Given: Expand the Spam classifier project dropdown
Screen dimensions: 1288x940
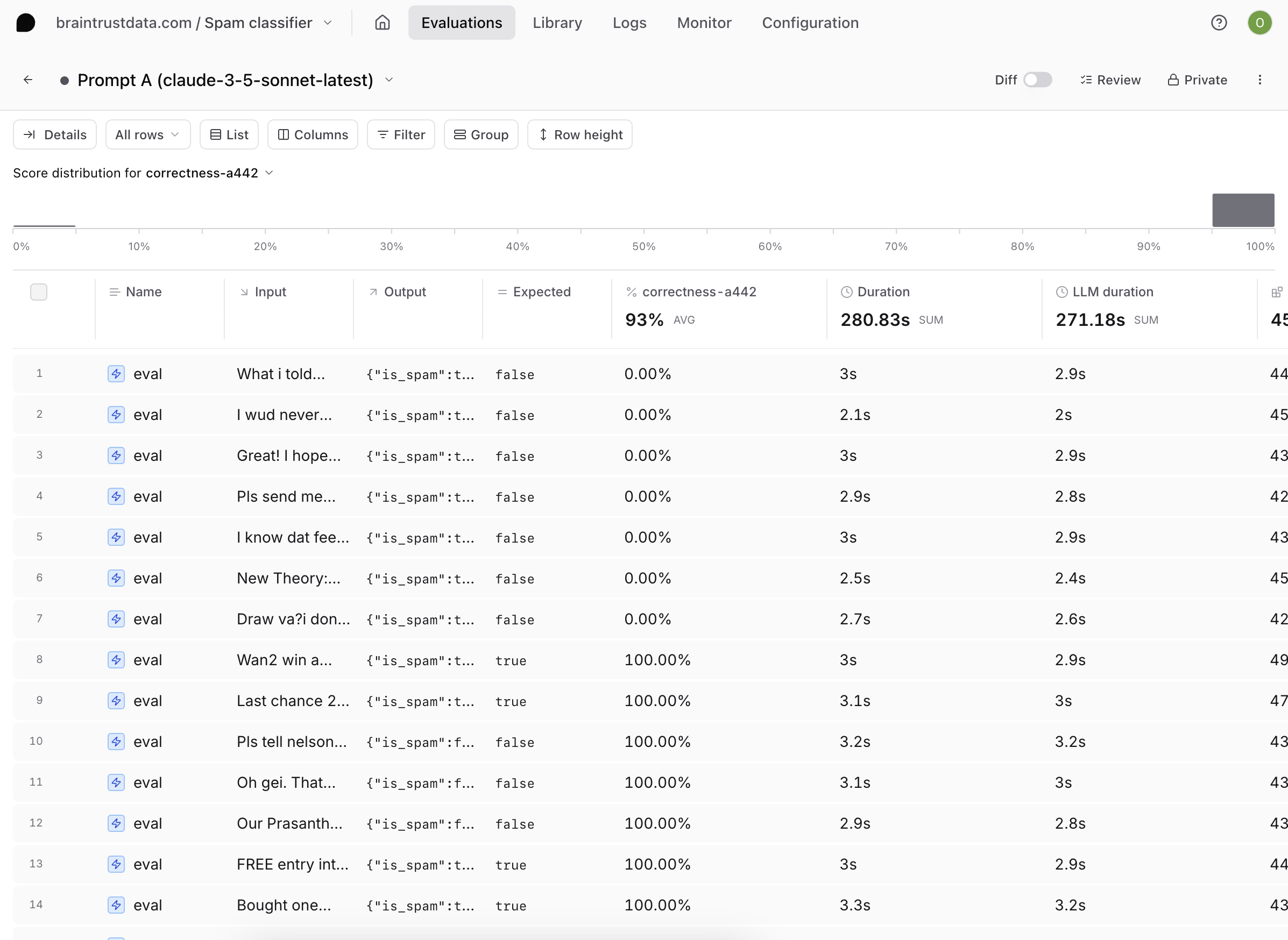Looking at the screenshot, I should [x=328, y=23].
